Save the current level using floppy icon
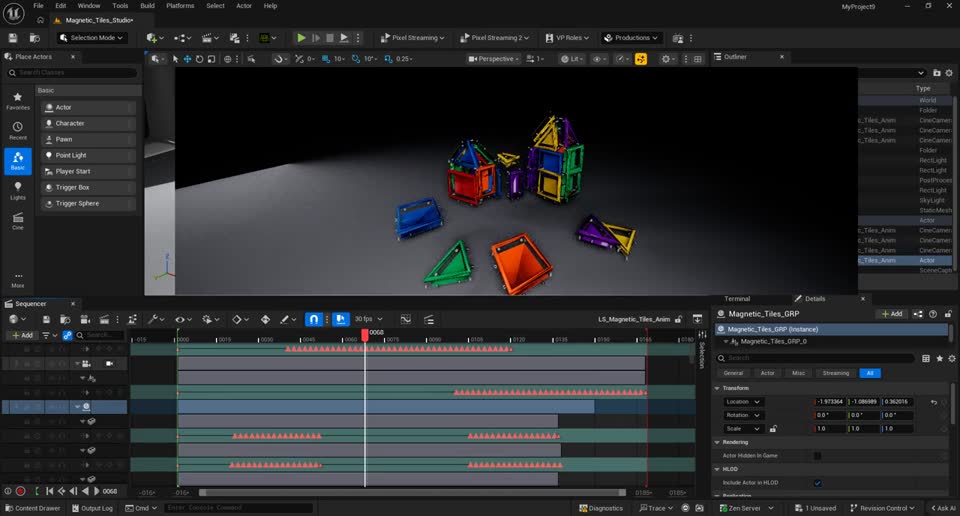This screenshot has height=516, width=960. coord(13,38)
